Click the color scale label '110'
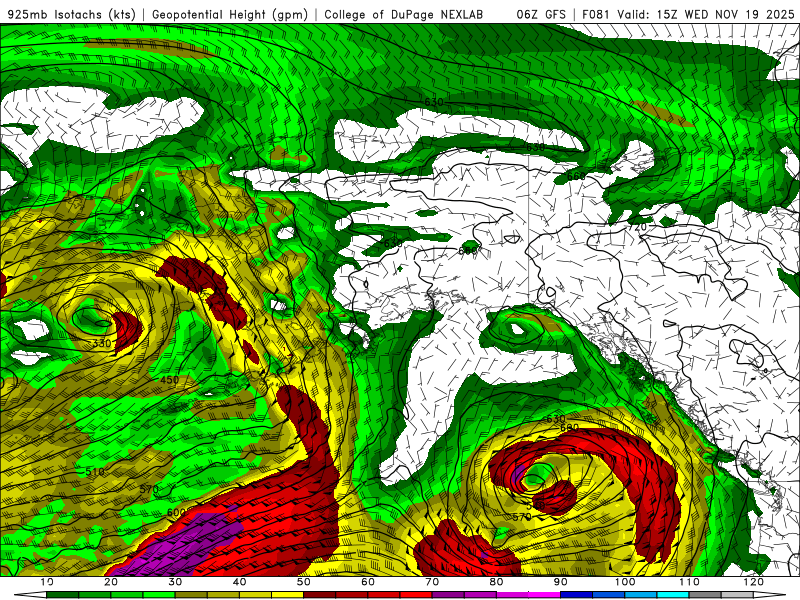The image size is (800, 600). (689, 582)
